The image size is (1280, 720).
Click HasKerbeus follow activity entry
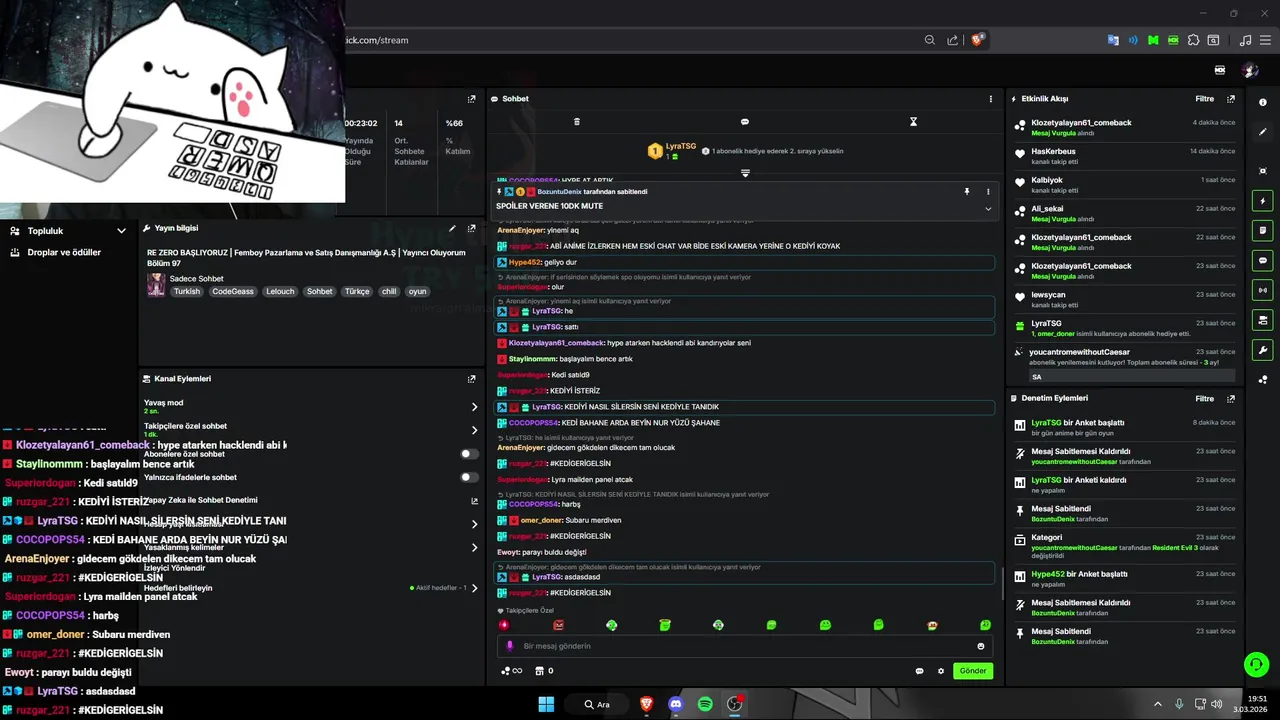[1125, 157]
